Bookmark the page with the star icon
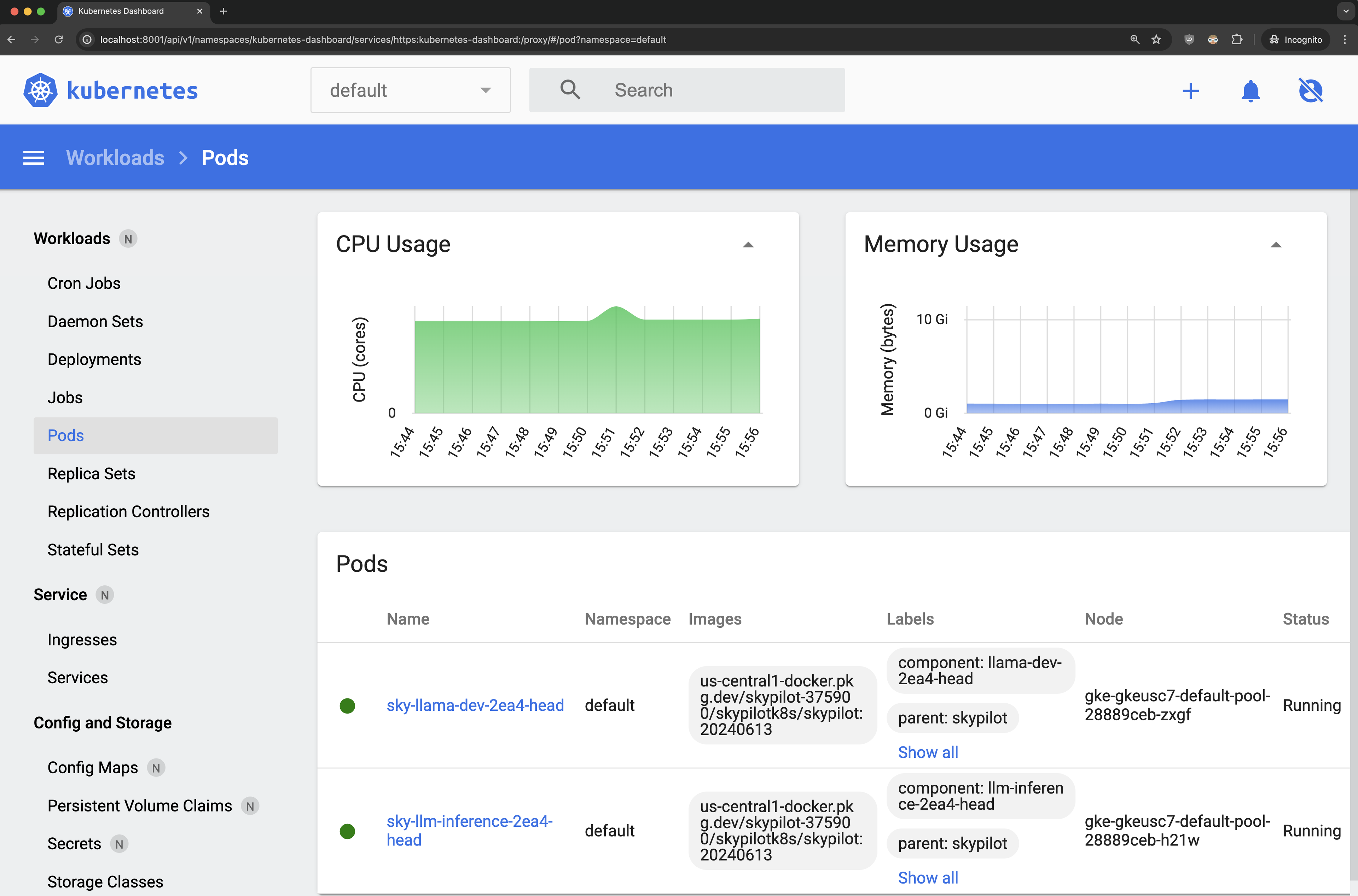1358x896 pixels. click(1156, 40)
